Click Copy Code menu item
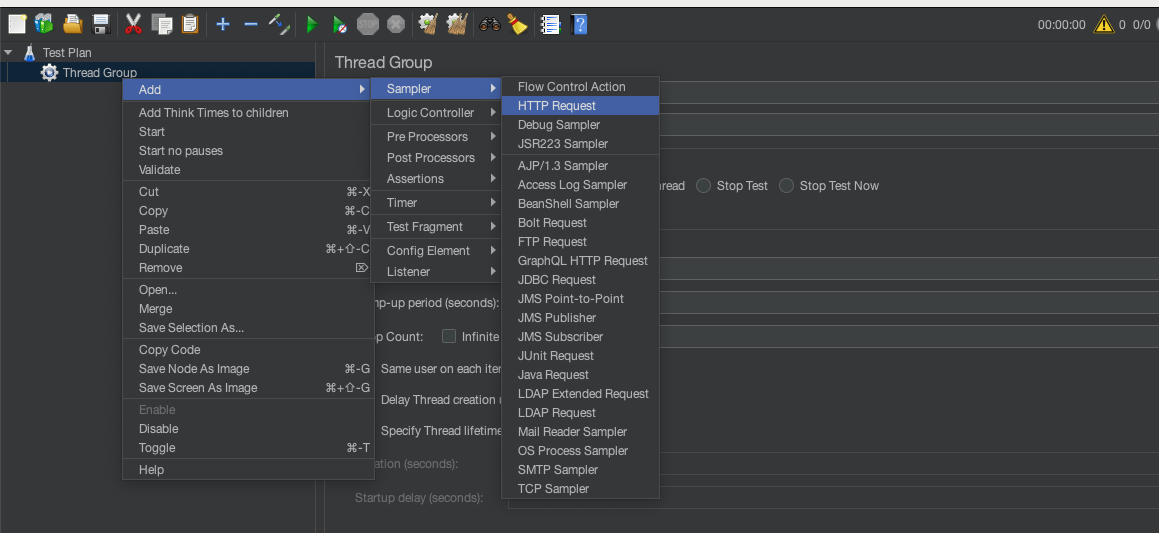 coord(248,350)
